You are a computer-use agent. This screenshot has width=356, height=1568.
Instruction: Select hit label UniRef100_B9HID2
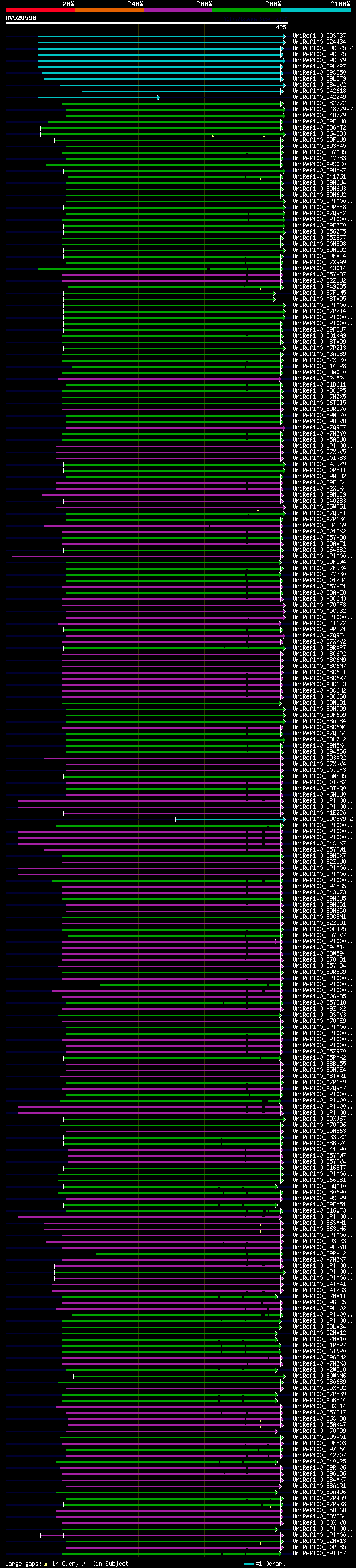[319, 250]
